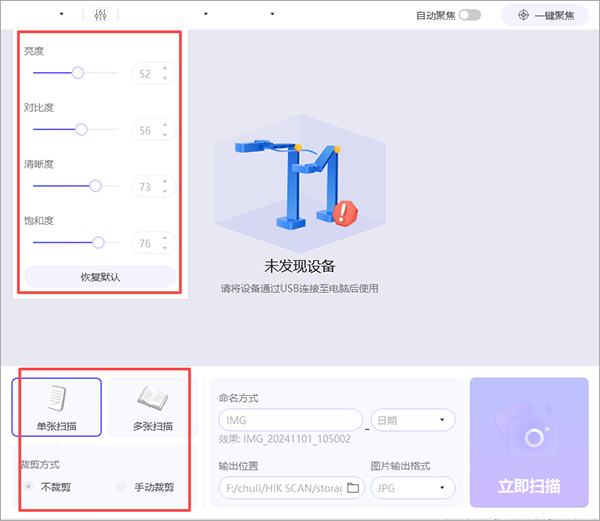Expand the top dropdown arrow nearest 自动聚焦
This screenshot has height=521, width=600.
[x=272, y=14]
